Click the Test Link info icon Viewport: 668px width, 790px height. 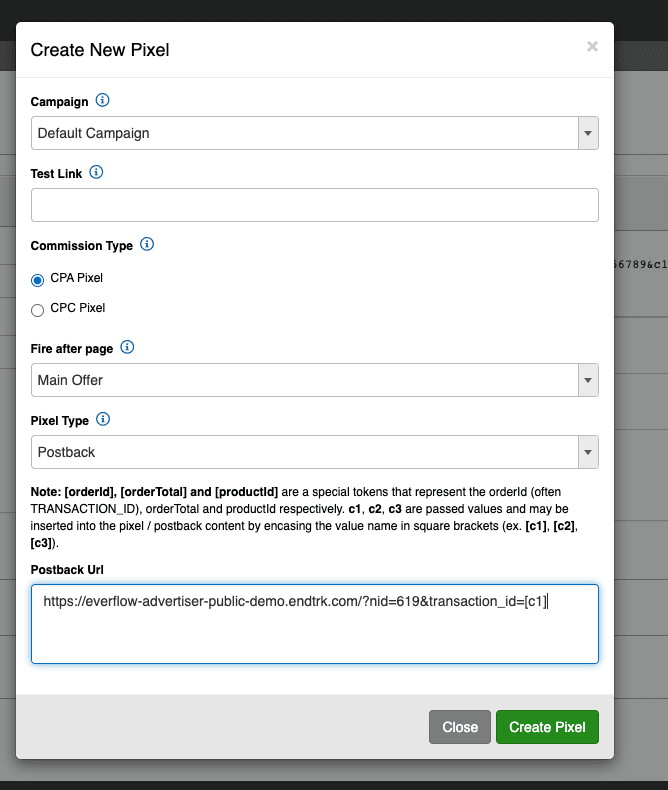(x=96, y=172)
